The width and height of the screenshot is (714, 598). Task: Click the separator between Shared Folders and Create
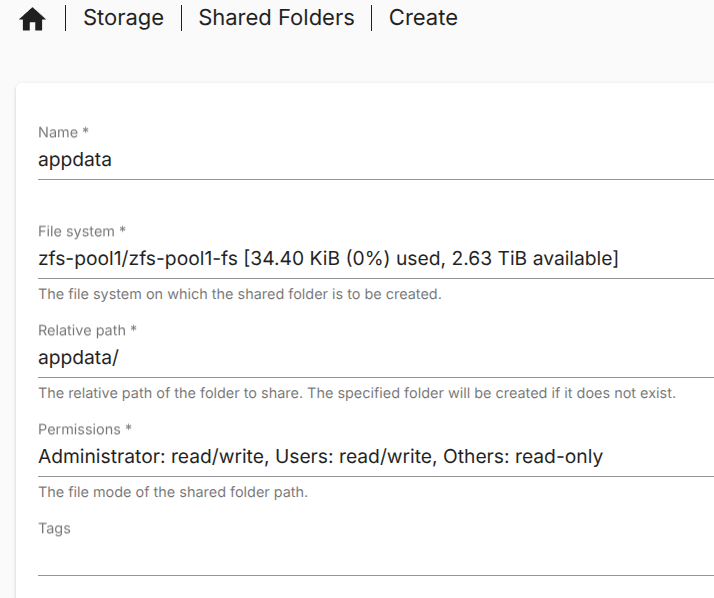[x=371, y=18]
